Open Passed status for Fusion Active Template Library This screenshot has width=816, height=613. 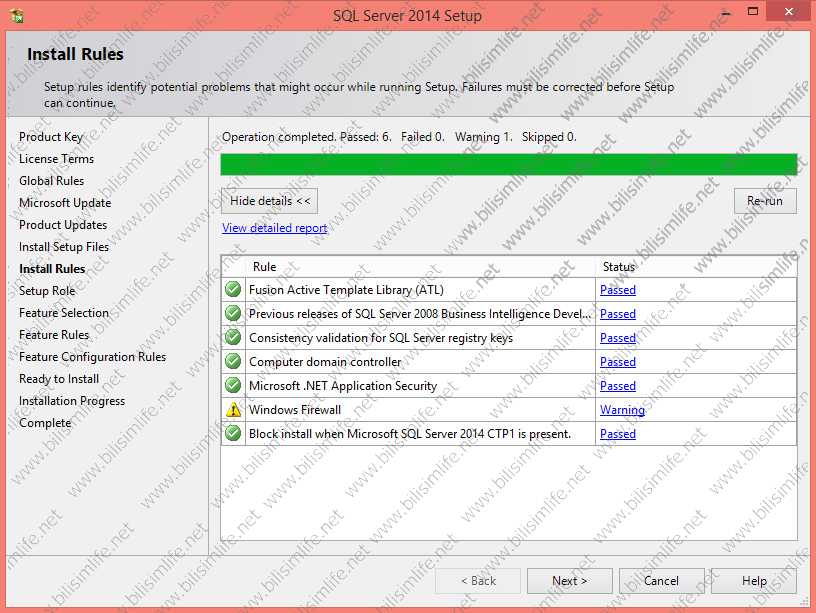pos(618,290)
